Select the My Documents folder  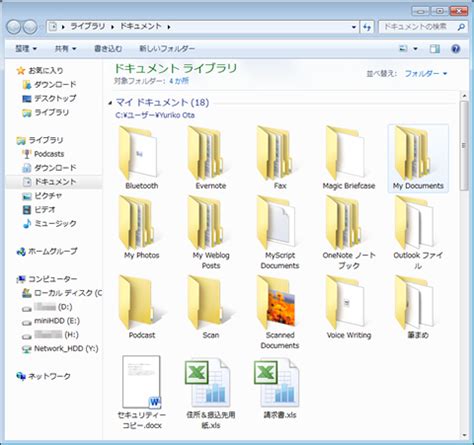tap(418, 157)
